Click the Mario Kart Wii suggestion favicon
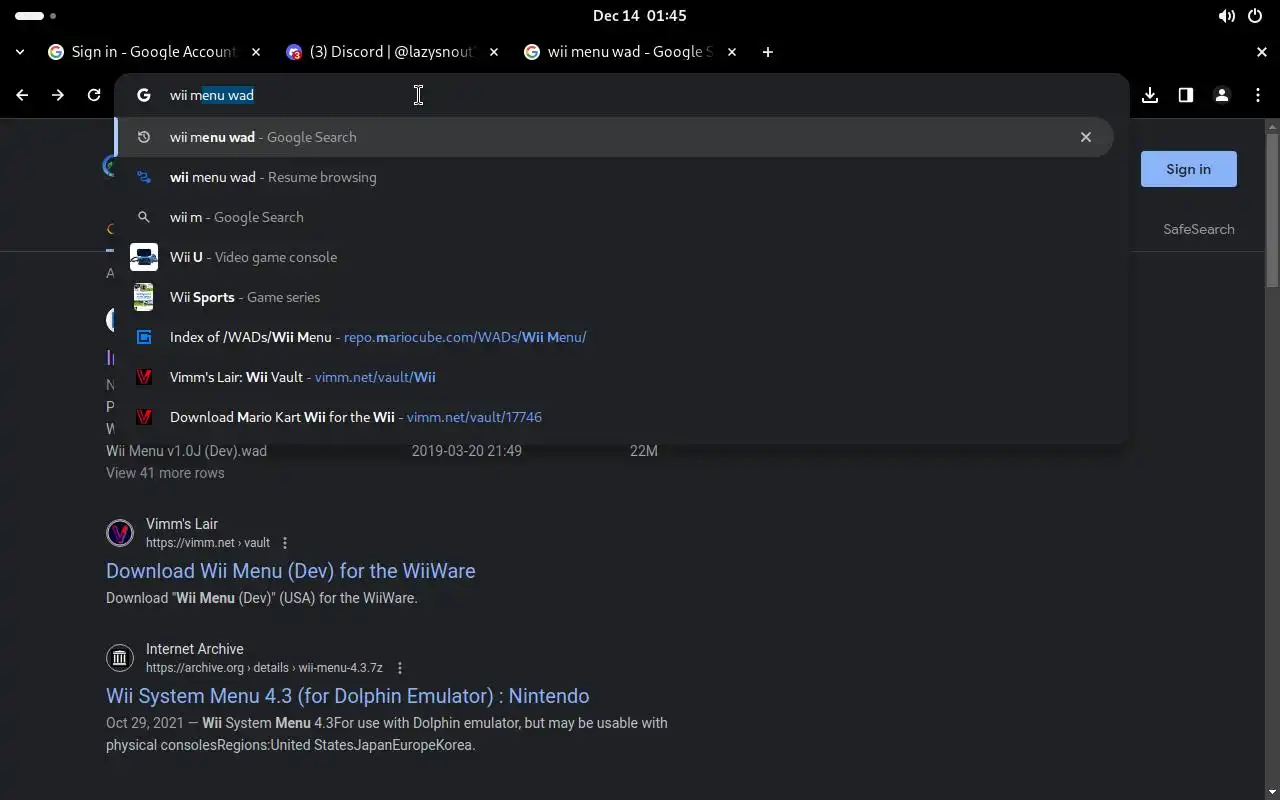 [x=144, y=417]
